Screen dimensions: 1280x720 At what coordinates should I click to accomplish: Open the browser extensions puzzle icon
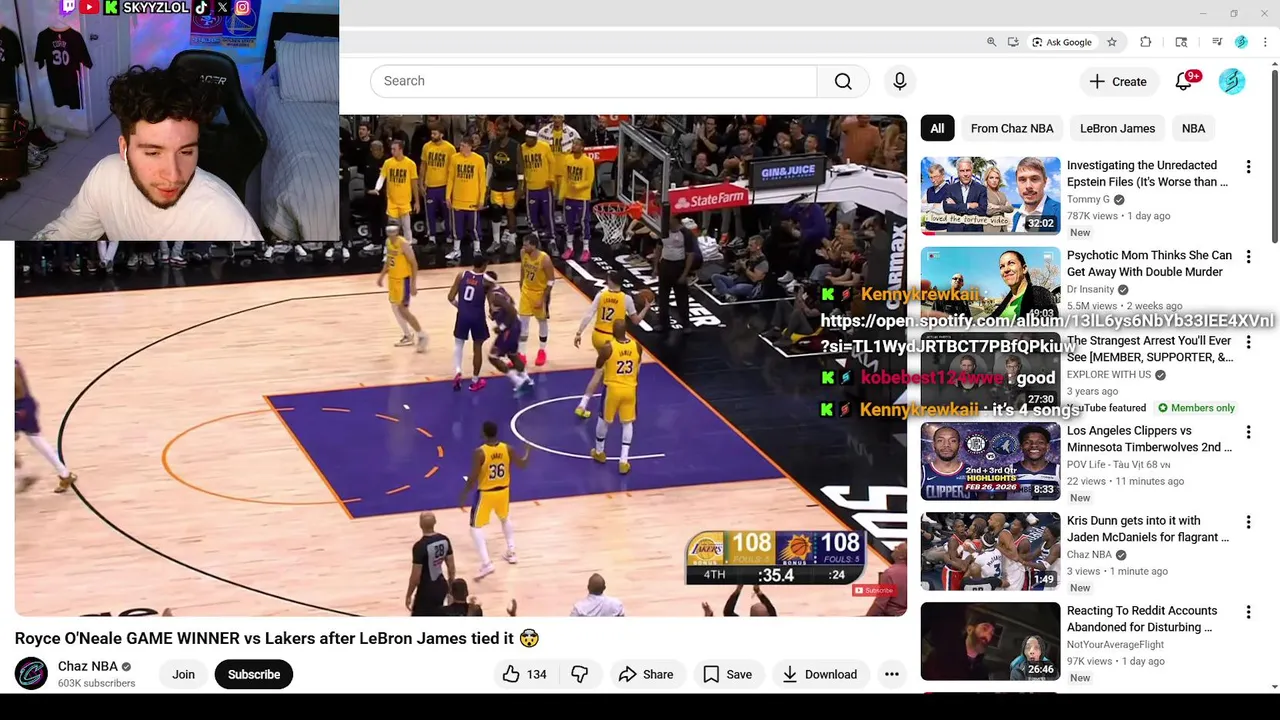click(1146, 42)
